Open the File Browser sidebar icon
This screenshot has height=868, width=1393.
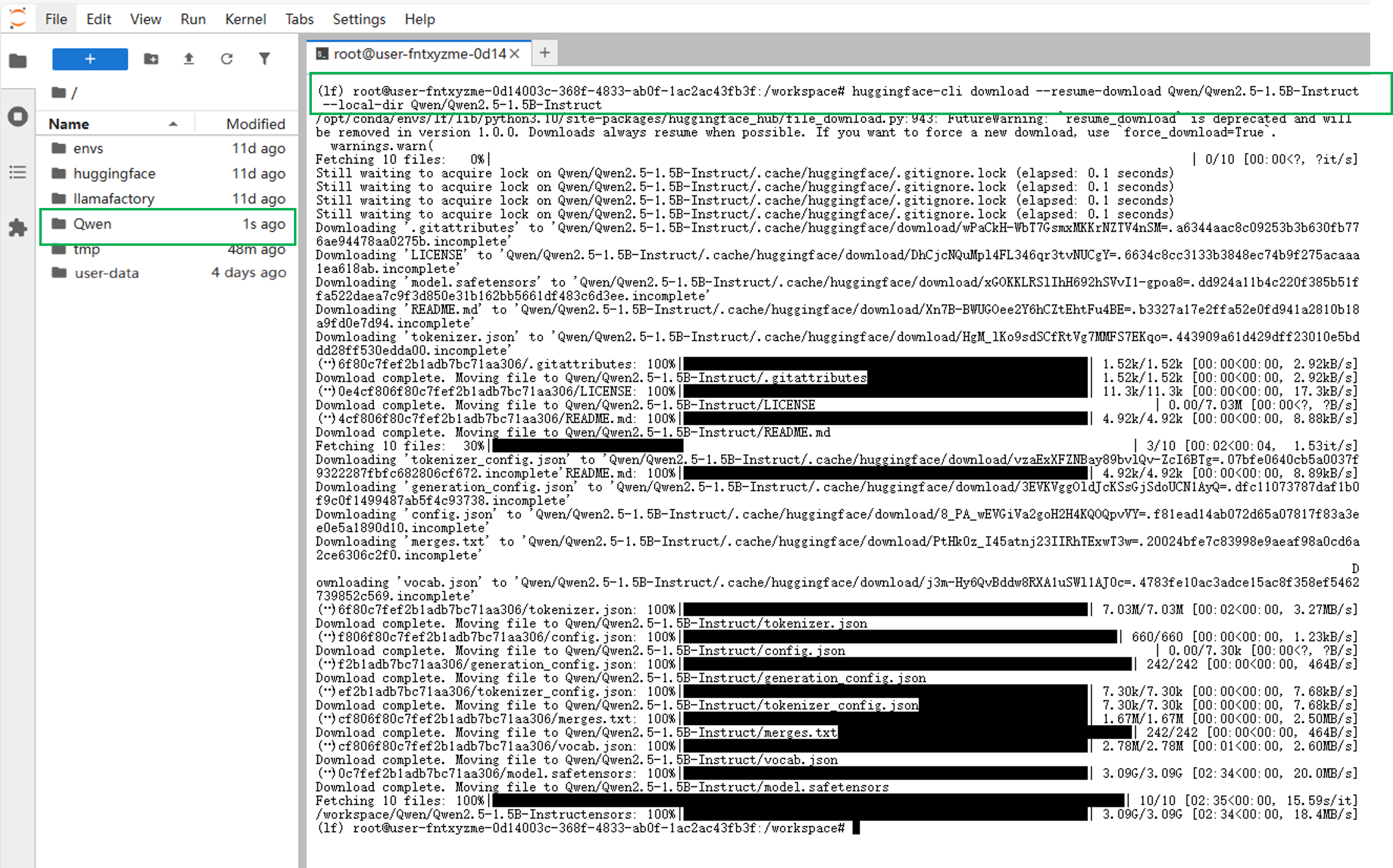tap(18, 60)
